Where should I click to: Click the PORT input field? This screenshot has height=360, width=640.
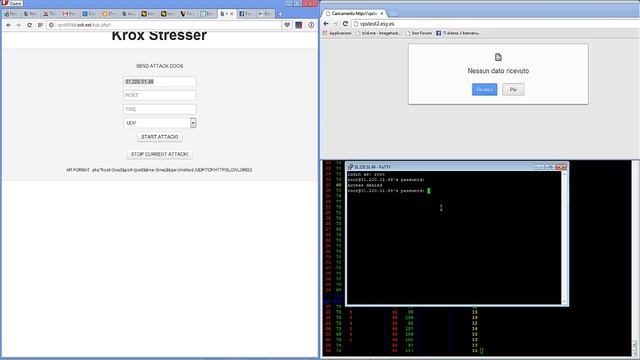click(x=160, y=96)
